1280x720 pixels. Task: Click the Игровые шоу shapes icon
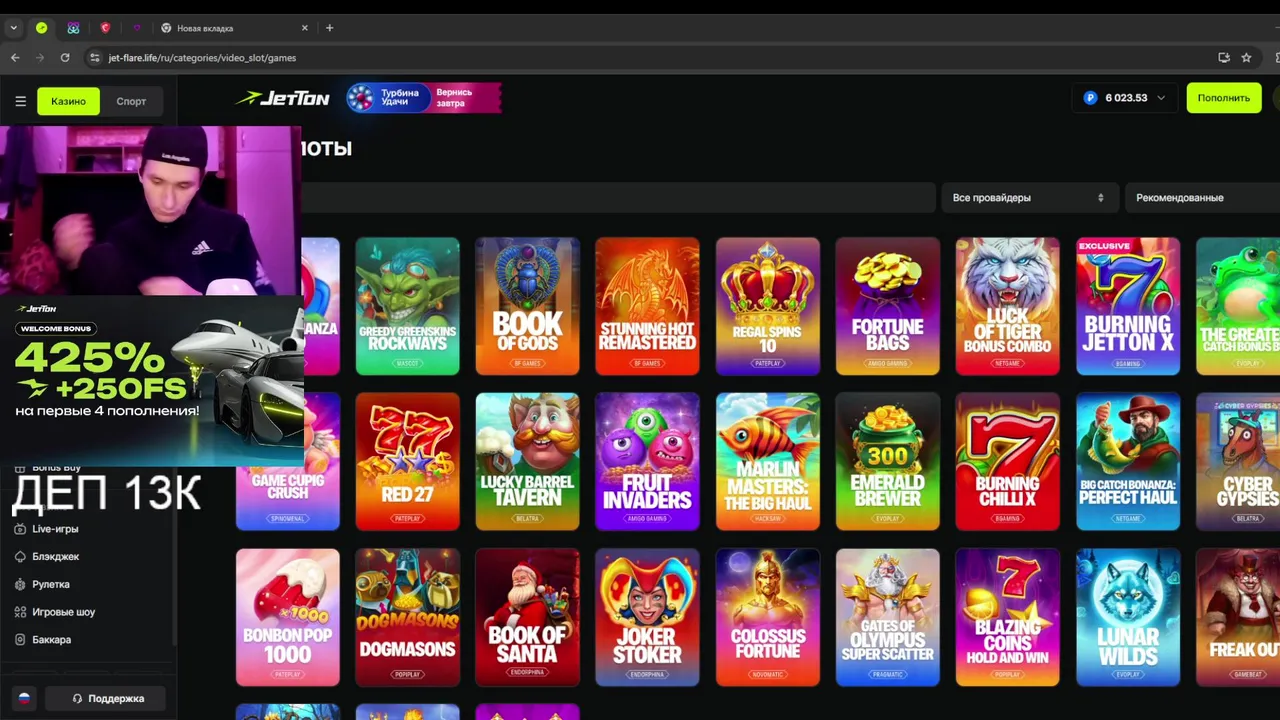(20, 612)
